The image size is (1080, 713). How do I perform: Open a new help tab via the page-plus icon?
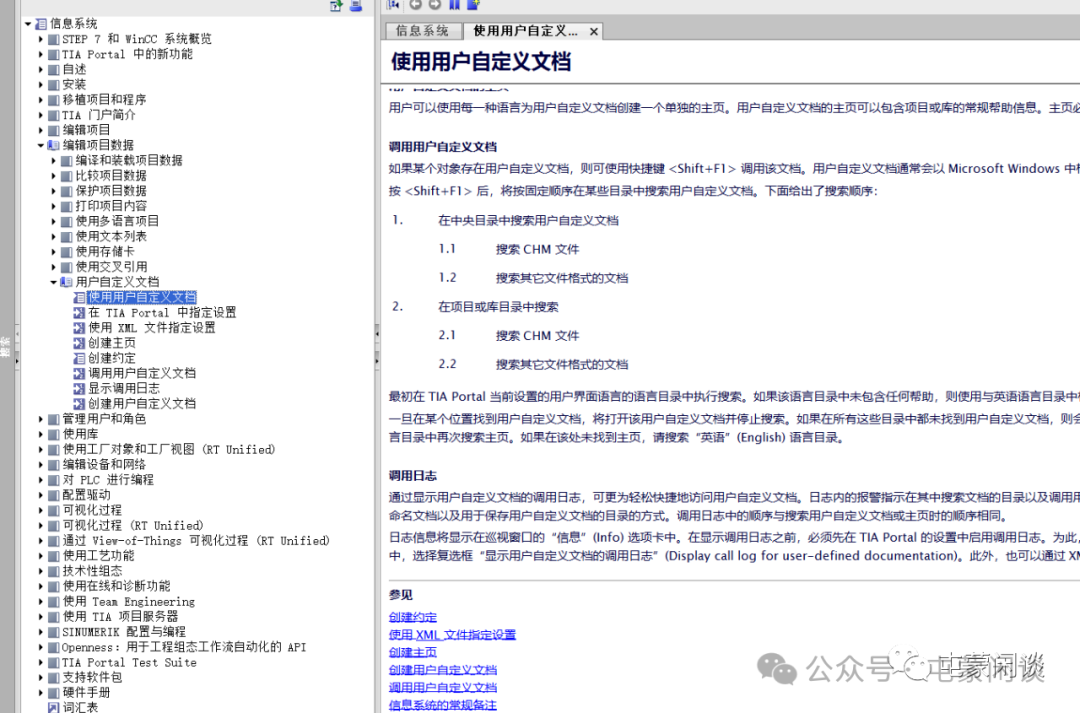(x=473, y=4)
